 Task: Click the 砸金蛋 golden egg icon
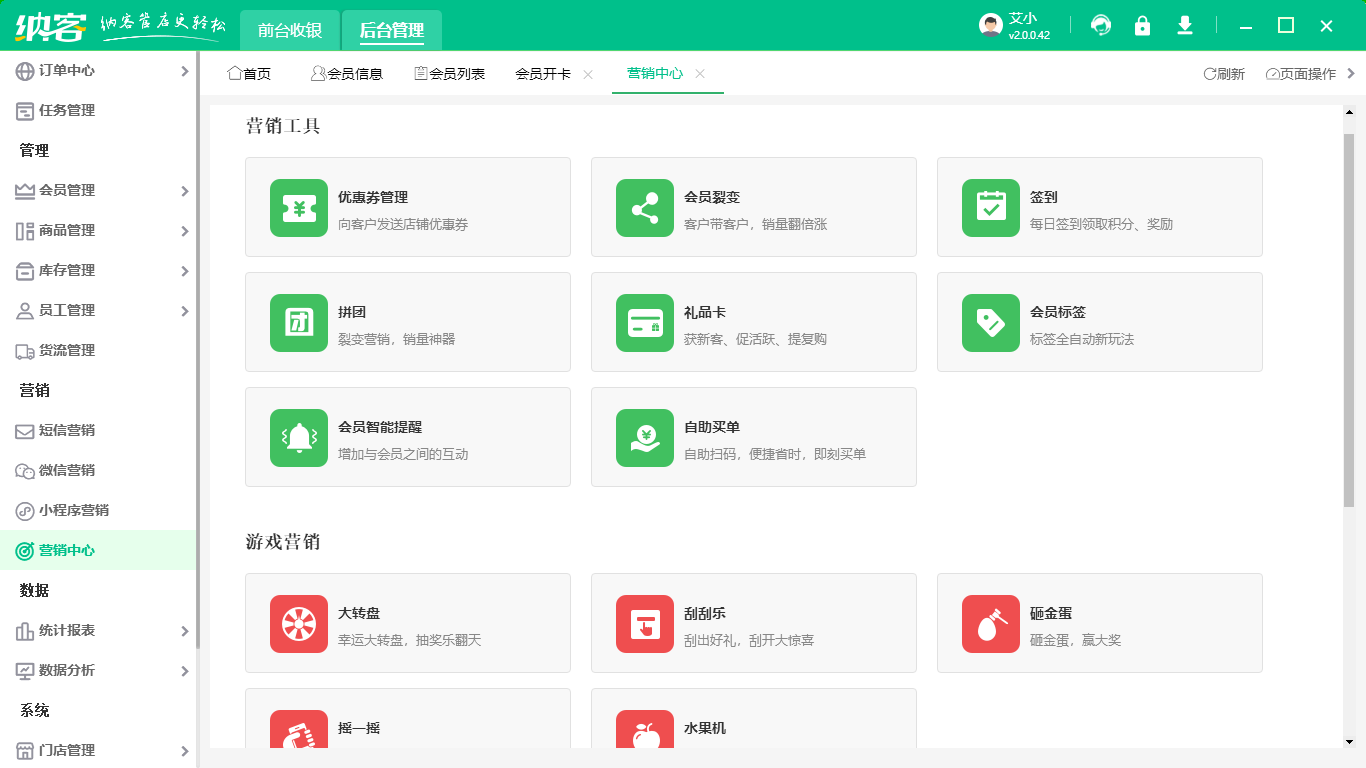coord(990,623)
